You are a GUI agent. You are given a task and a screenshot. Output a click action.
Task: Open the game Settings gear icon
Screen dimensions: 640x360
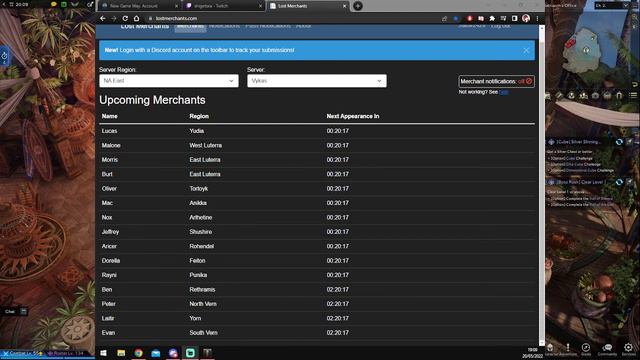point(628,348)
